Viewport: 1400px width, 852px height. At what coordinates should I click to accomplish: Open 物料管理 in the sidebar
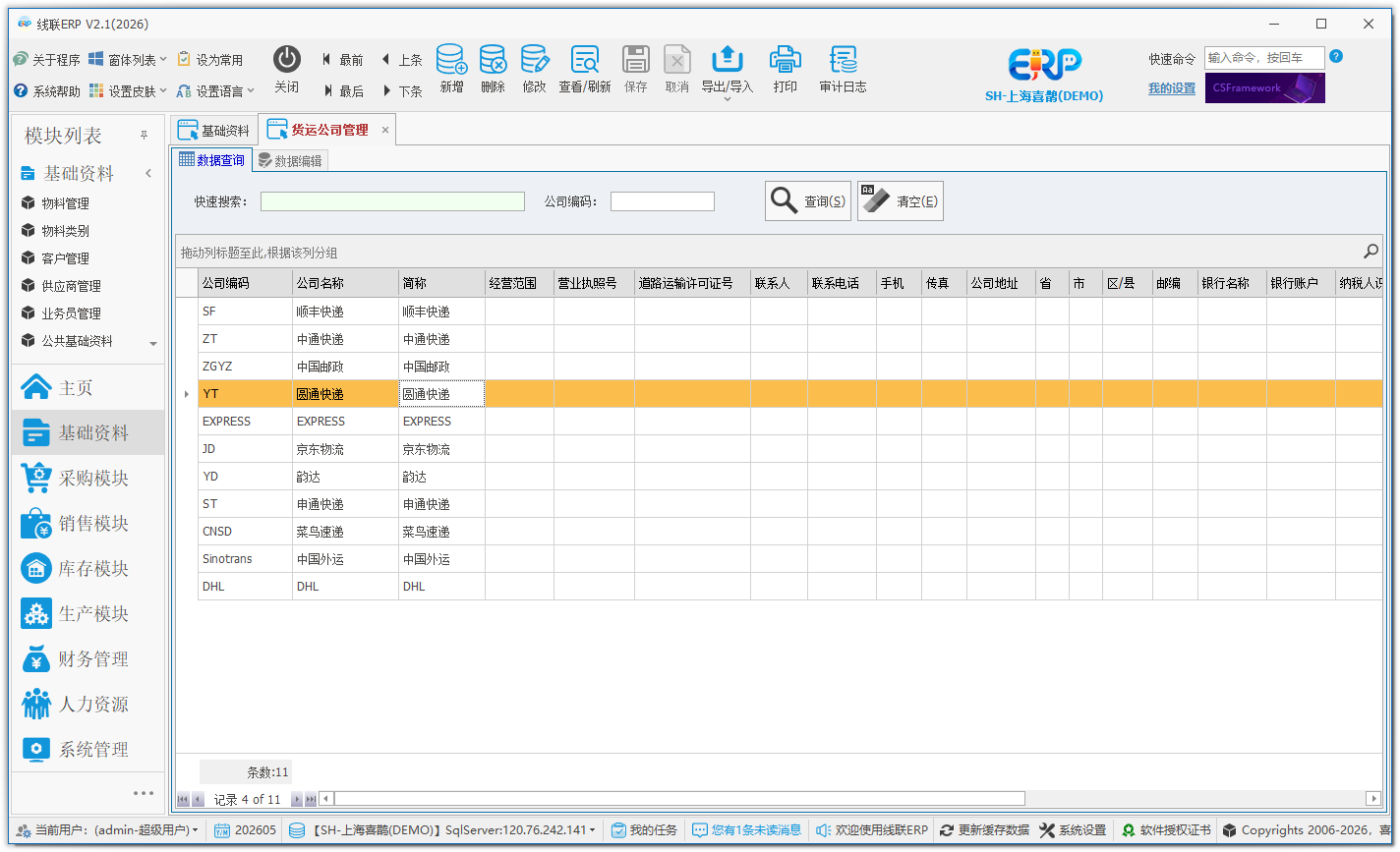[x=66, y=203]
